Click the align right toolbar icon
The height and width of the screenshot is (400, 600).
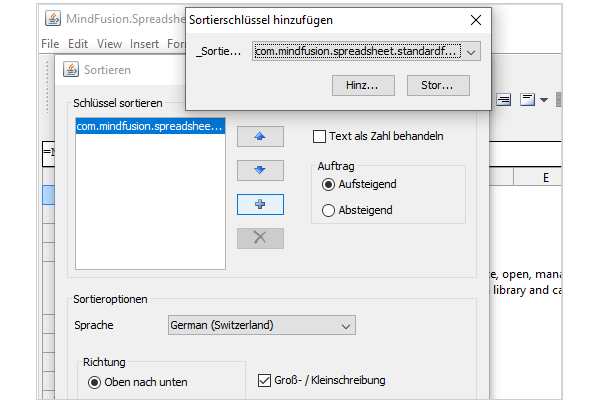[x=504, y=100]
